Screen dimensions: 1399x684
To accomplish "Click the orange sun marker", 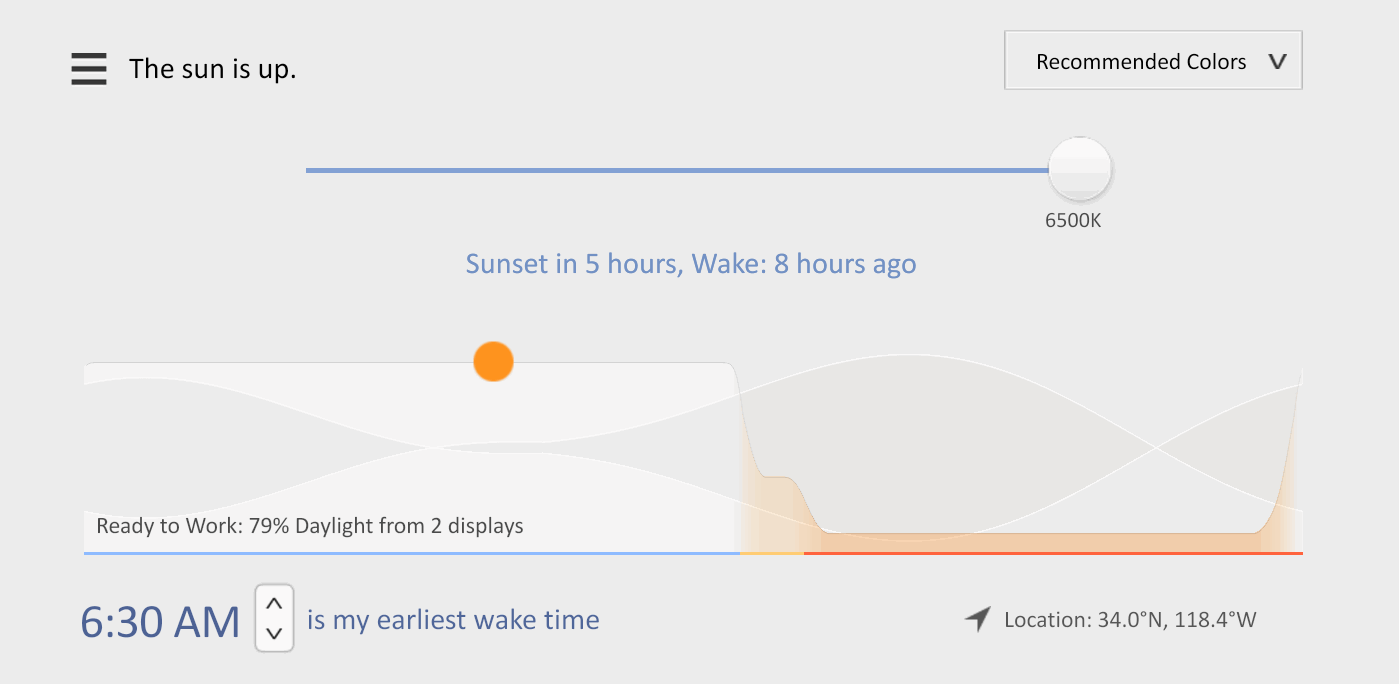I will click(493, 361).
